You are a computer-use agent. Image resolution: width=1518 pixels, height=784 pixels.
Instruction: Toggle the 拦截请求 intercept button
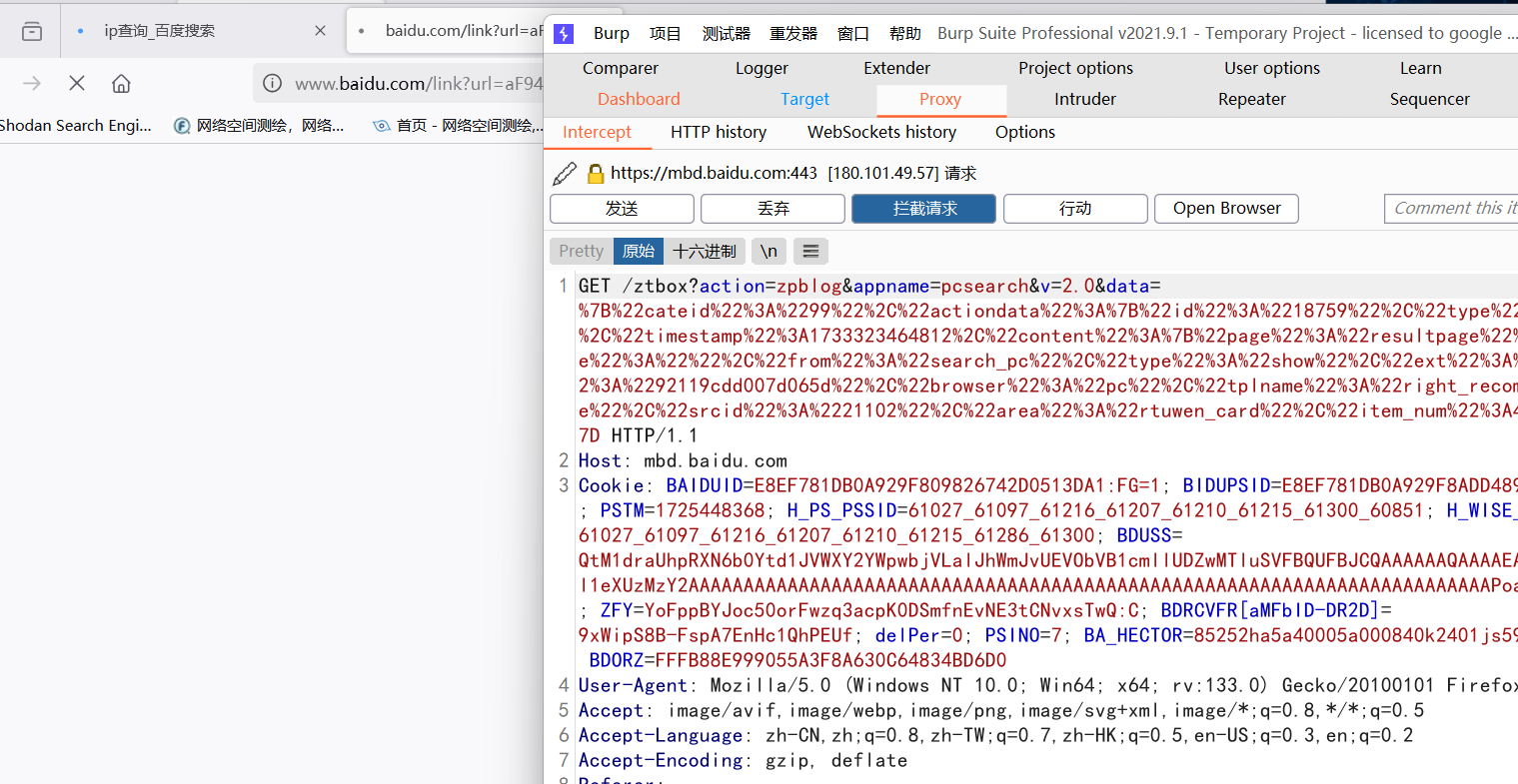924,209
